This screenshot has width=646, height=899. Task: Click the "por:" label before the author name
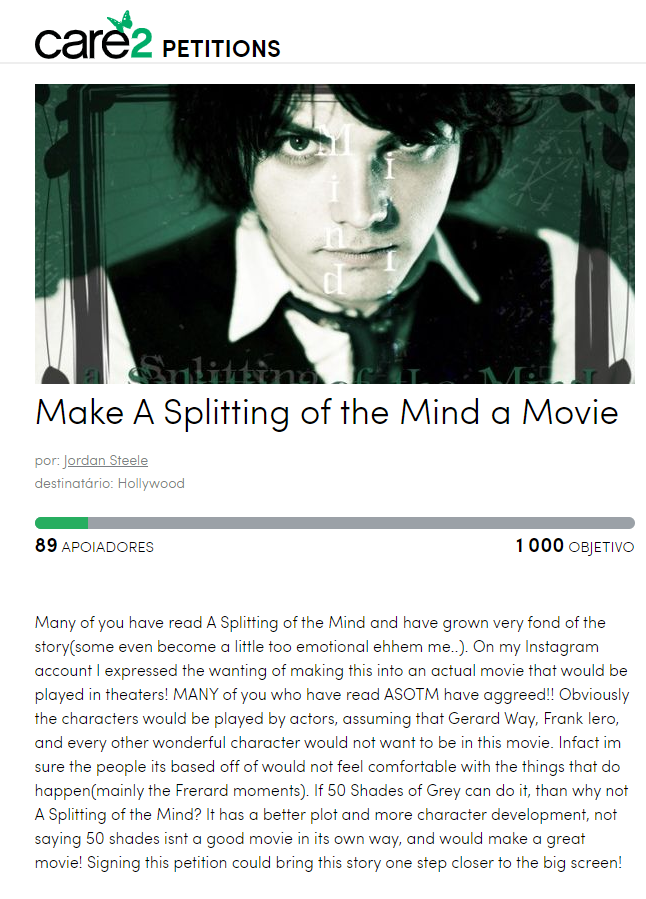[x=47, y=461]
